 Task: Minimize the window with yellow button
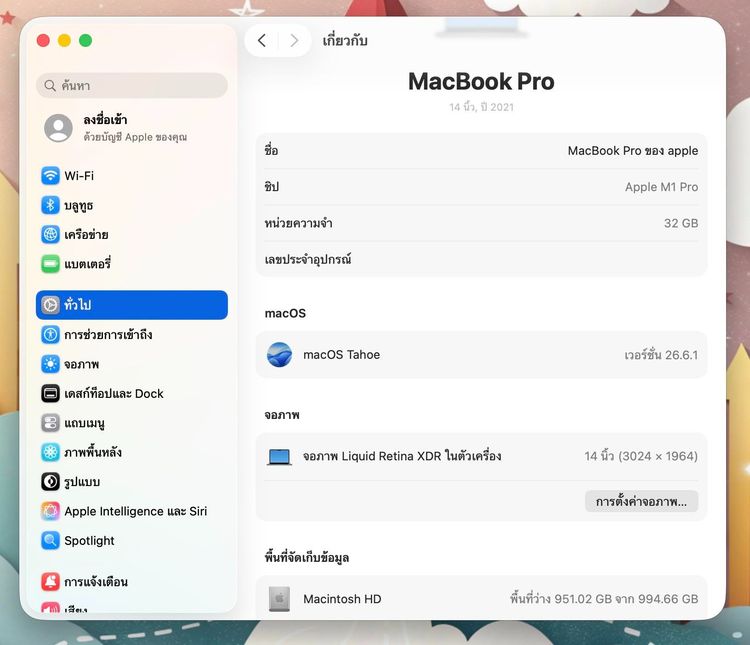point(65,41)
